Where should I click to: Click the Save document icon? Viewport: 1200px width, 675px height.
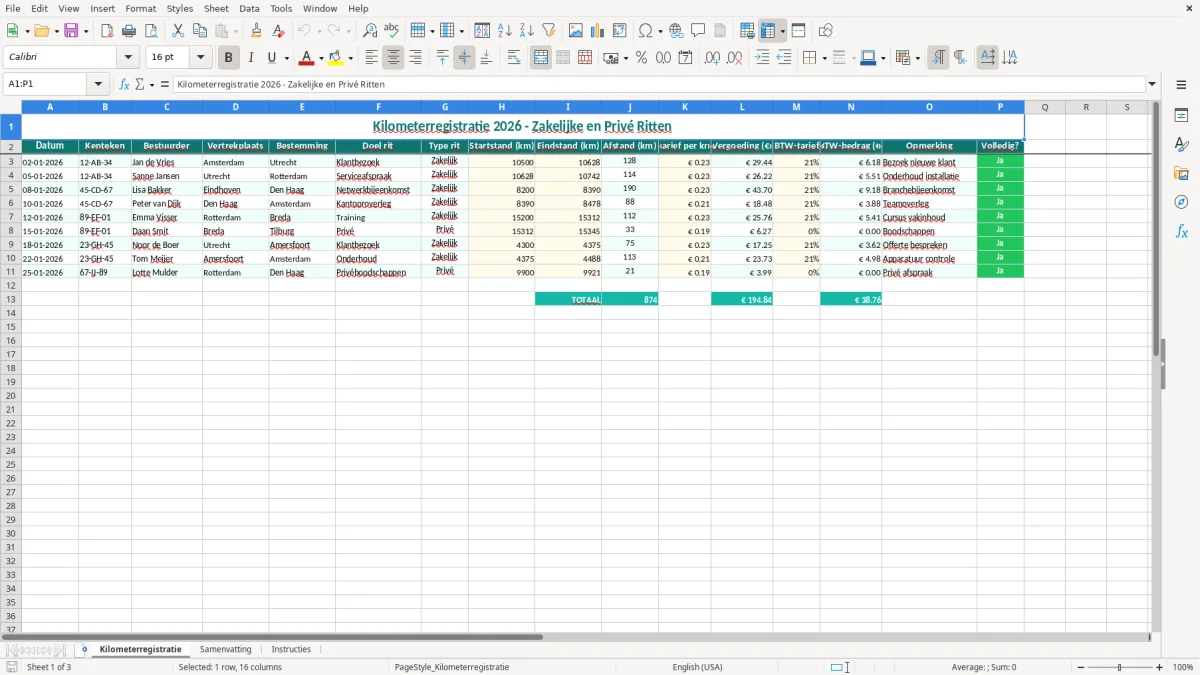71,31
